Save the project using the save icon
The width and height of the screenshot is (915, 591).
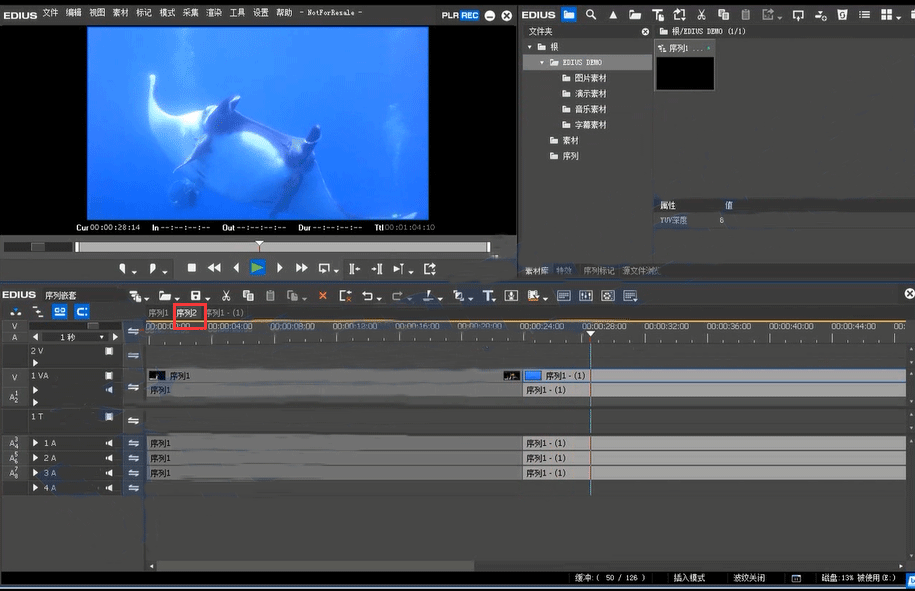[x=195, y=296]
